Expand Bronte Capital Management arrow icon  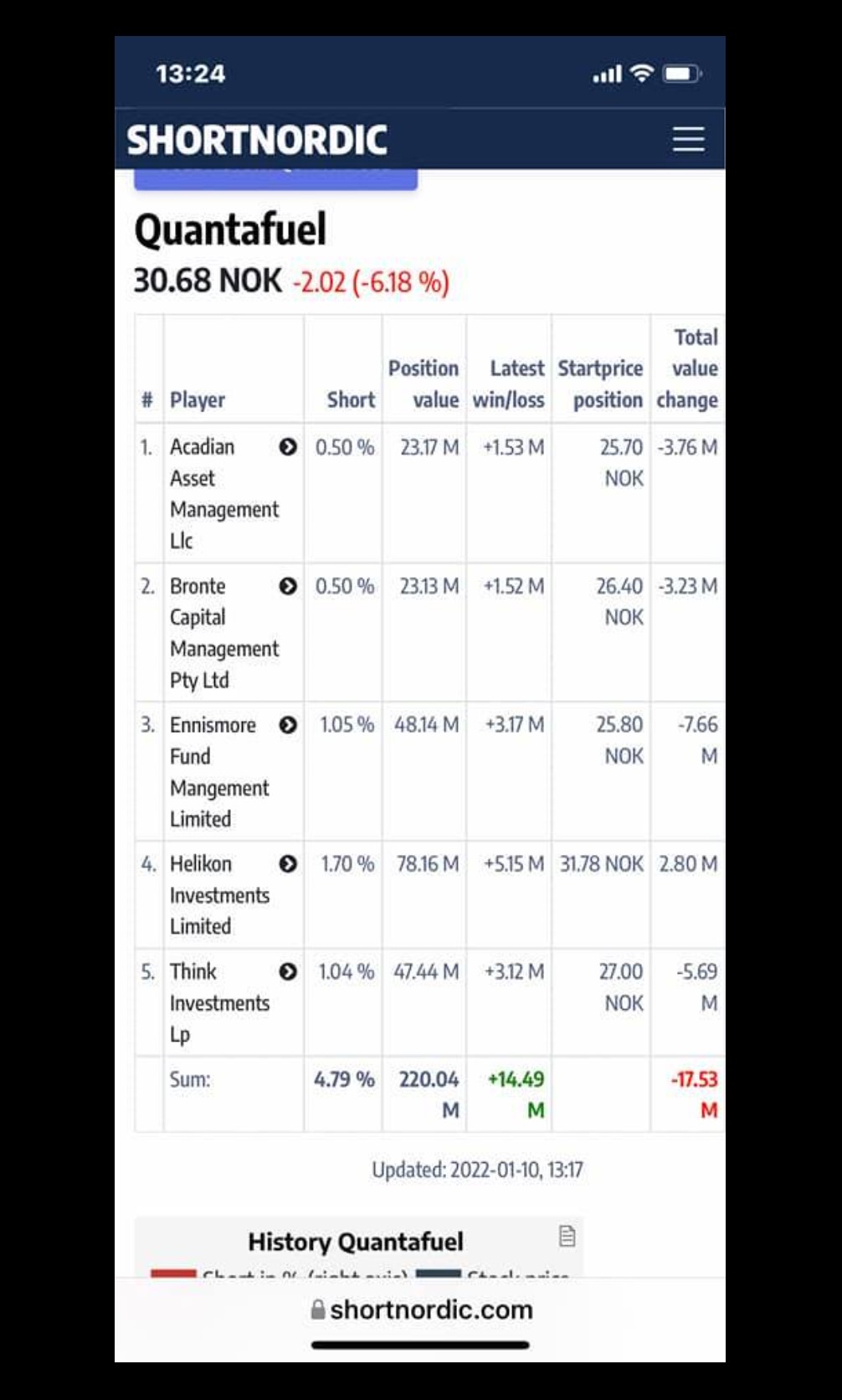tap(288, 586)
